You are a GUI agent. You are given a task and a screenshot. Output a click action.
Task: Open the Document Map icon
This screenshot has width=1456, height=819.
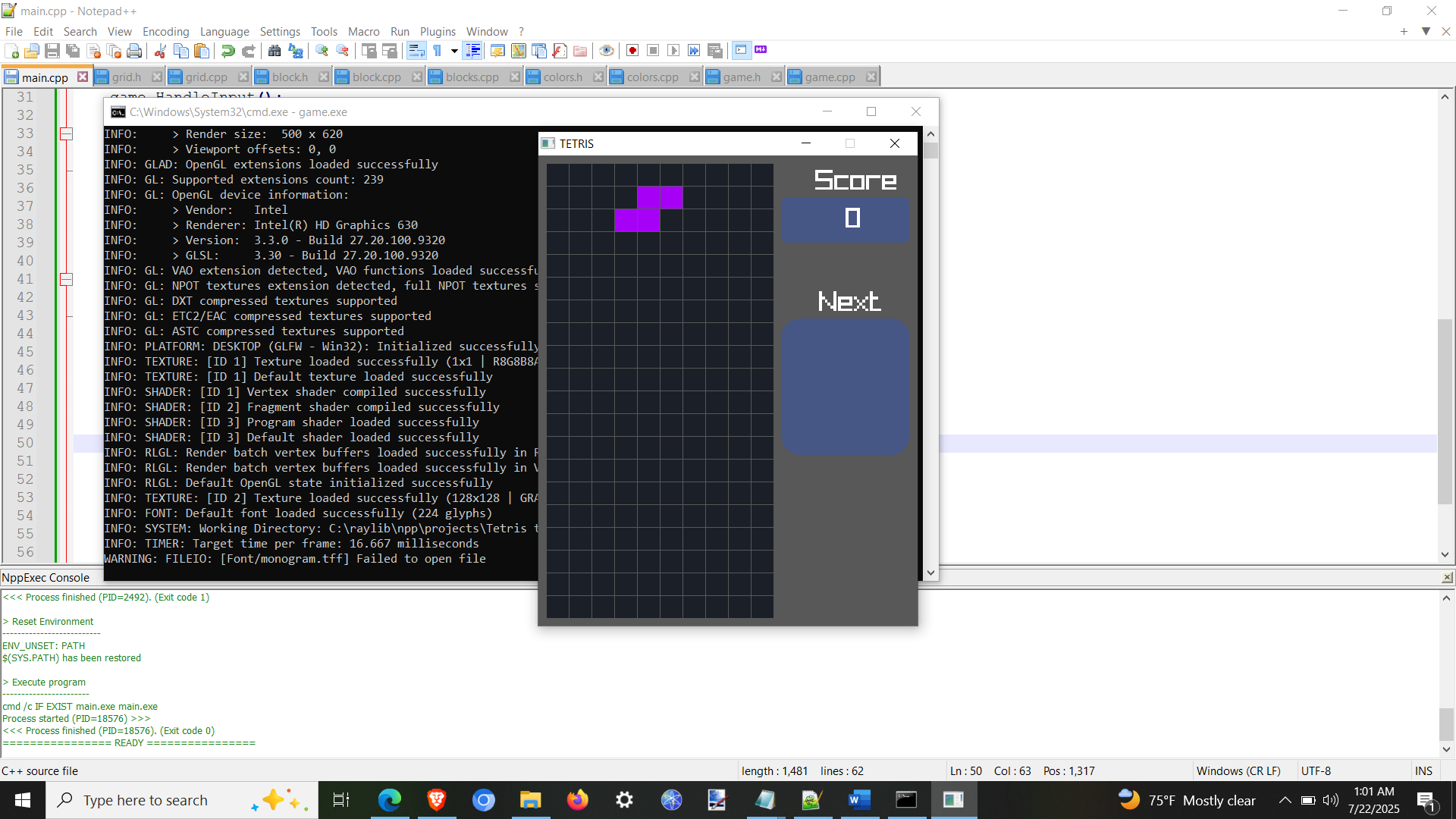[519, 51]
